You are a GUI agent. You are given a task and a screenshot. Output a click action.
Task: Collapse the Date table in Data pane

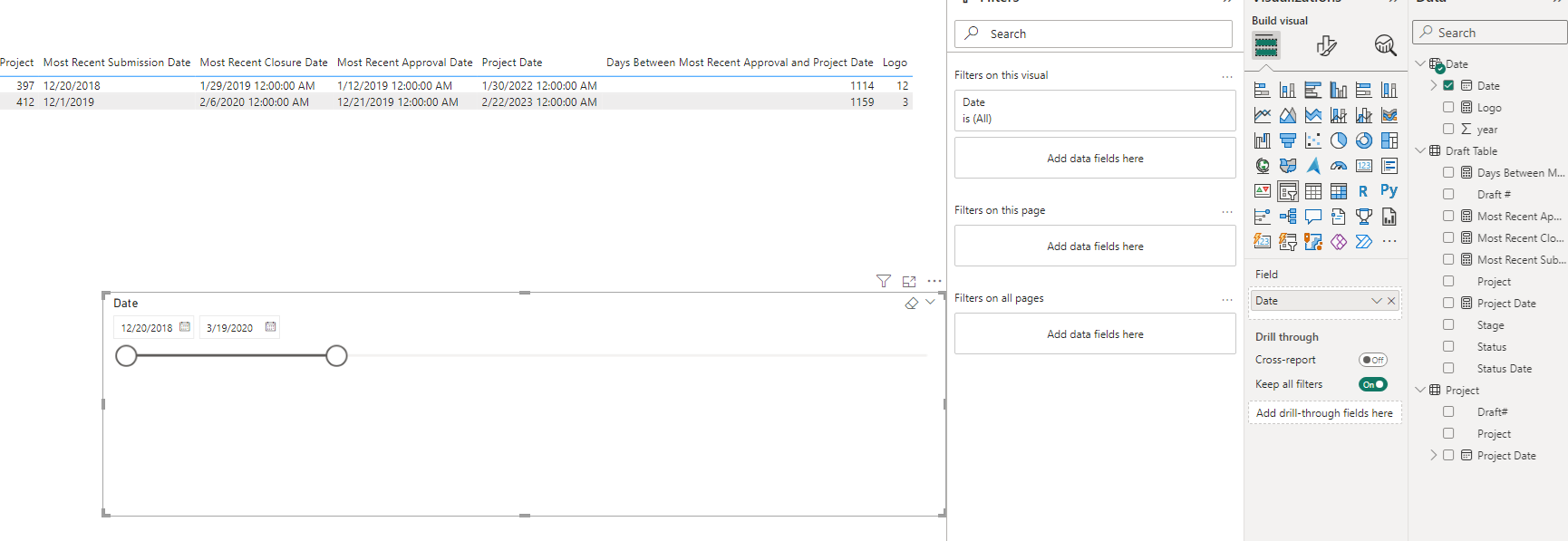1420,63
